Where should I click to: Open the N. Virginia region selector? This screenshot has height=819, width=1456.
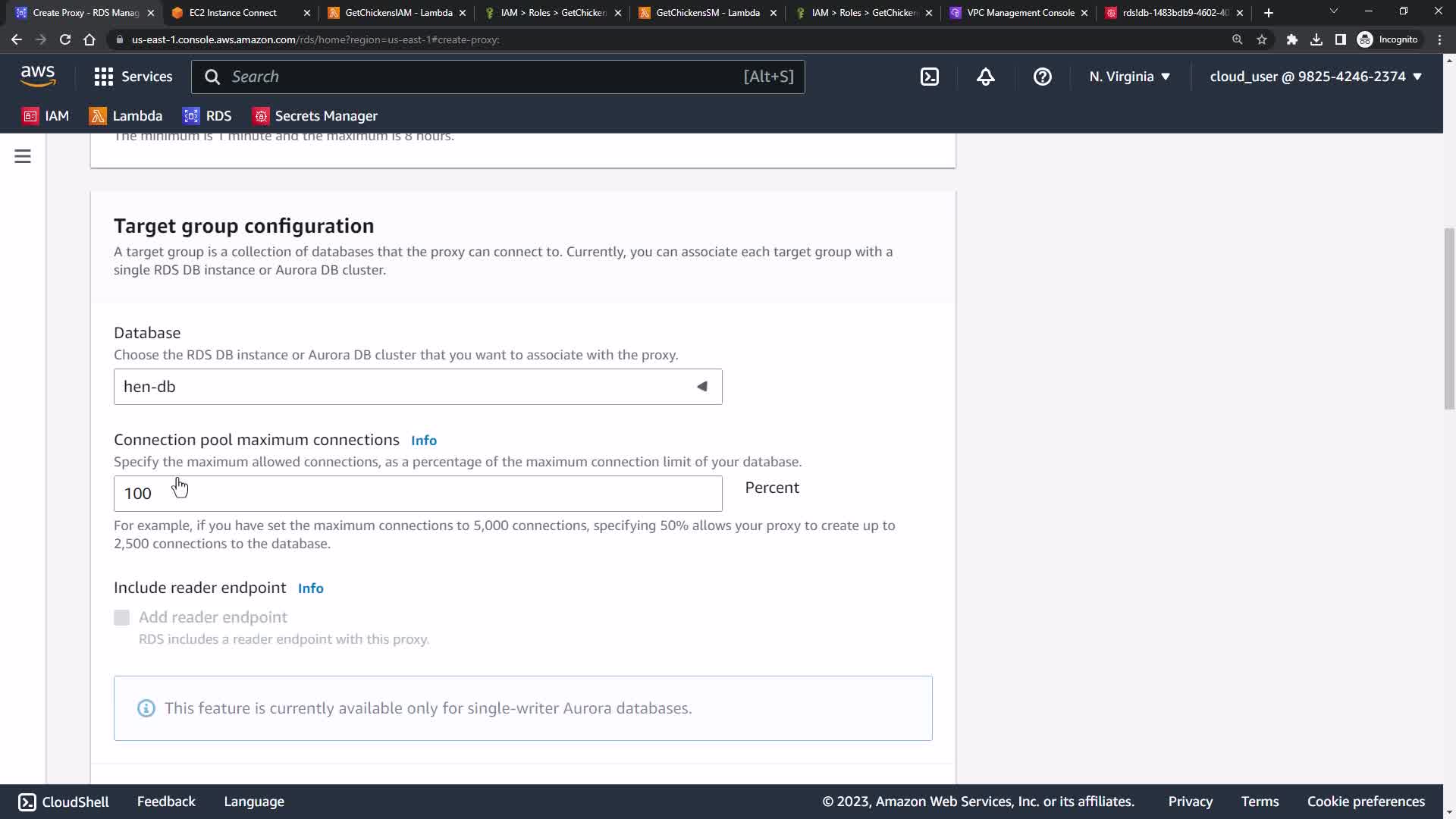tap(1129, 77)
